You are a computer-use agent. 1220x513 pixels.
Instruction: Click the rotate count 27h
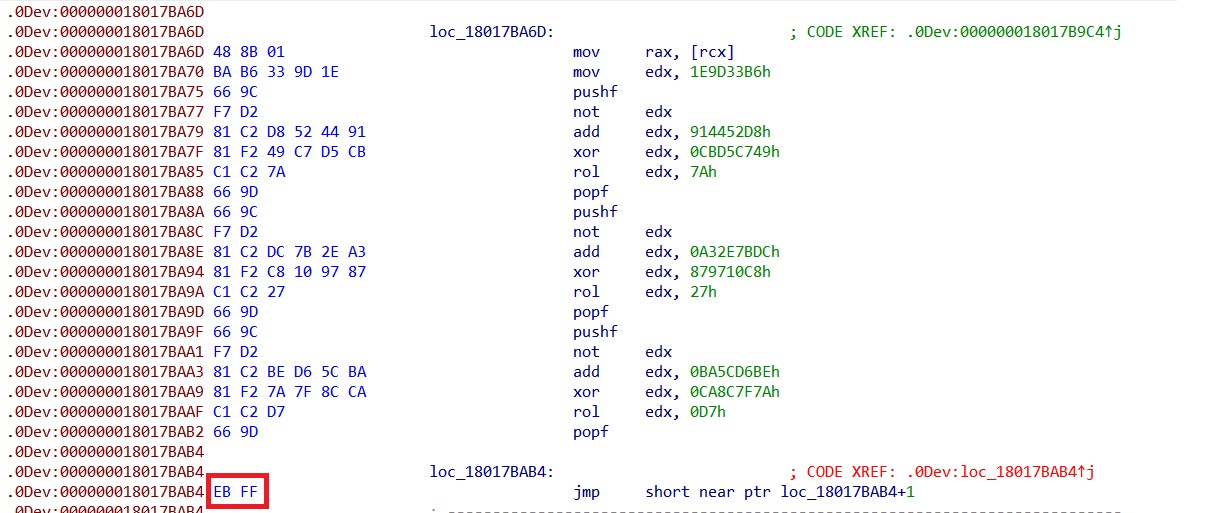point(703,292)
